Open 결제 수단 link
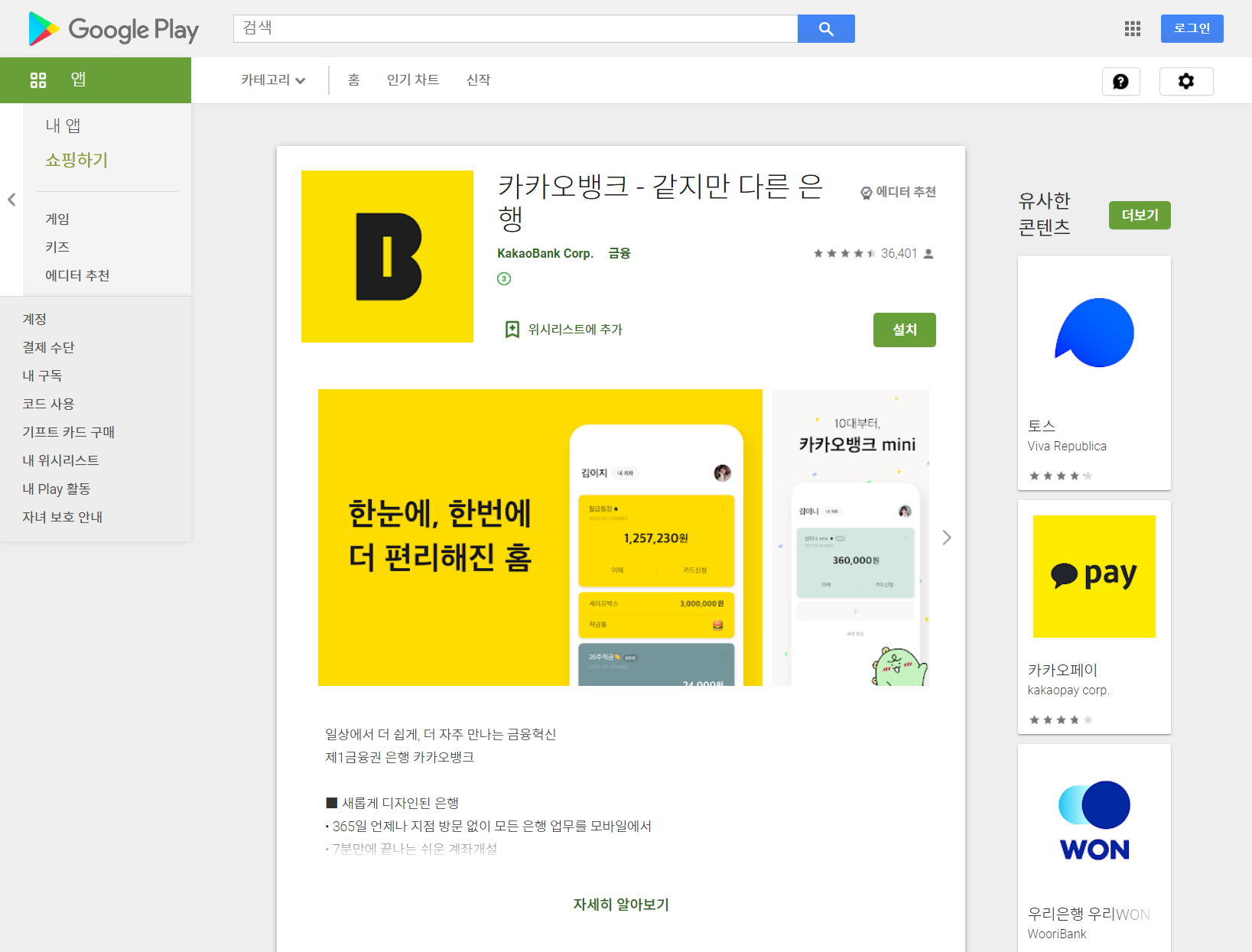1252x952 pixels. click(48, 347)
